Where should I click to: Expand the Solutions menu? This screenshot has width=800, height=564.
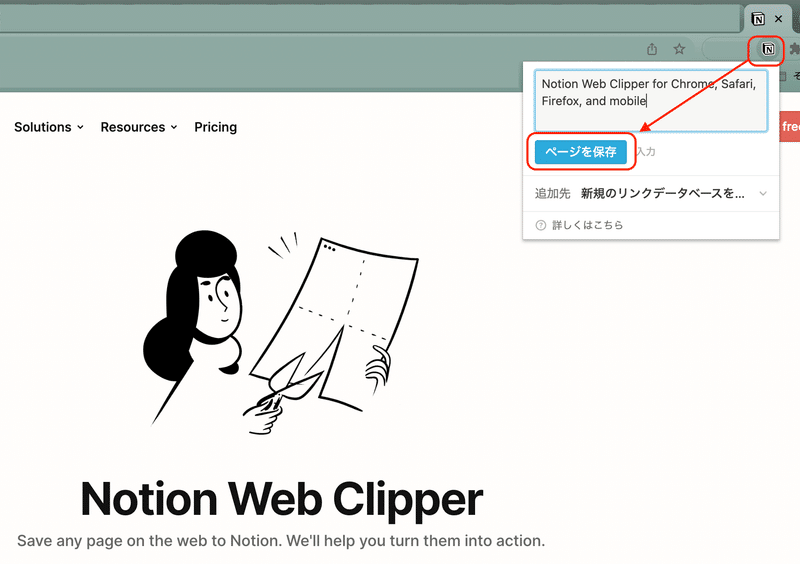coord(49,127)
